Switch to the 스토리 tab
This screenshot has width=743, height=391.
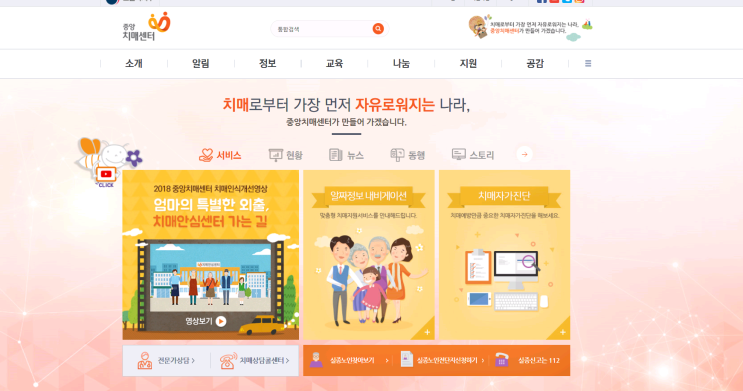pyautogui.click(x=473, y=155)
